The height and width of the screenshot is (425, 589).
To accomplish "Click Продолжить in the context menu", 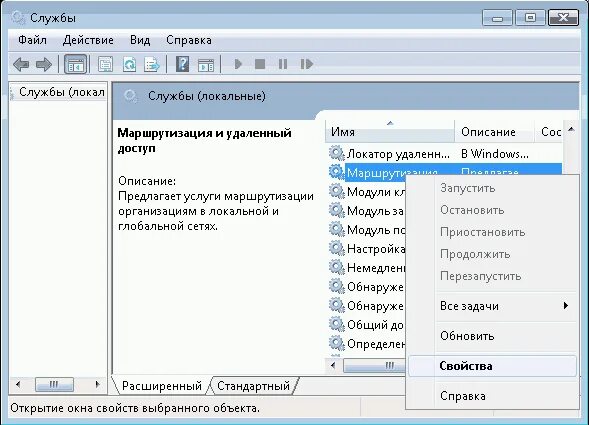I will (x=492, y=254).
